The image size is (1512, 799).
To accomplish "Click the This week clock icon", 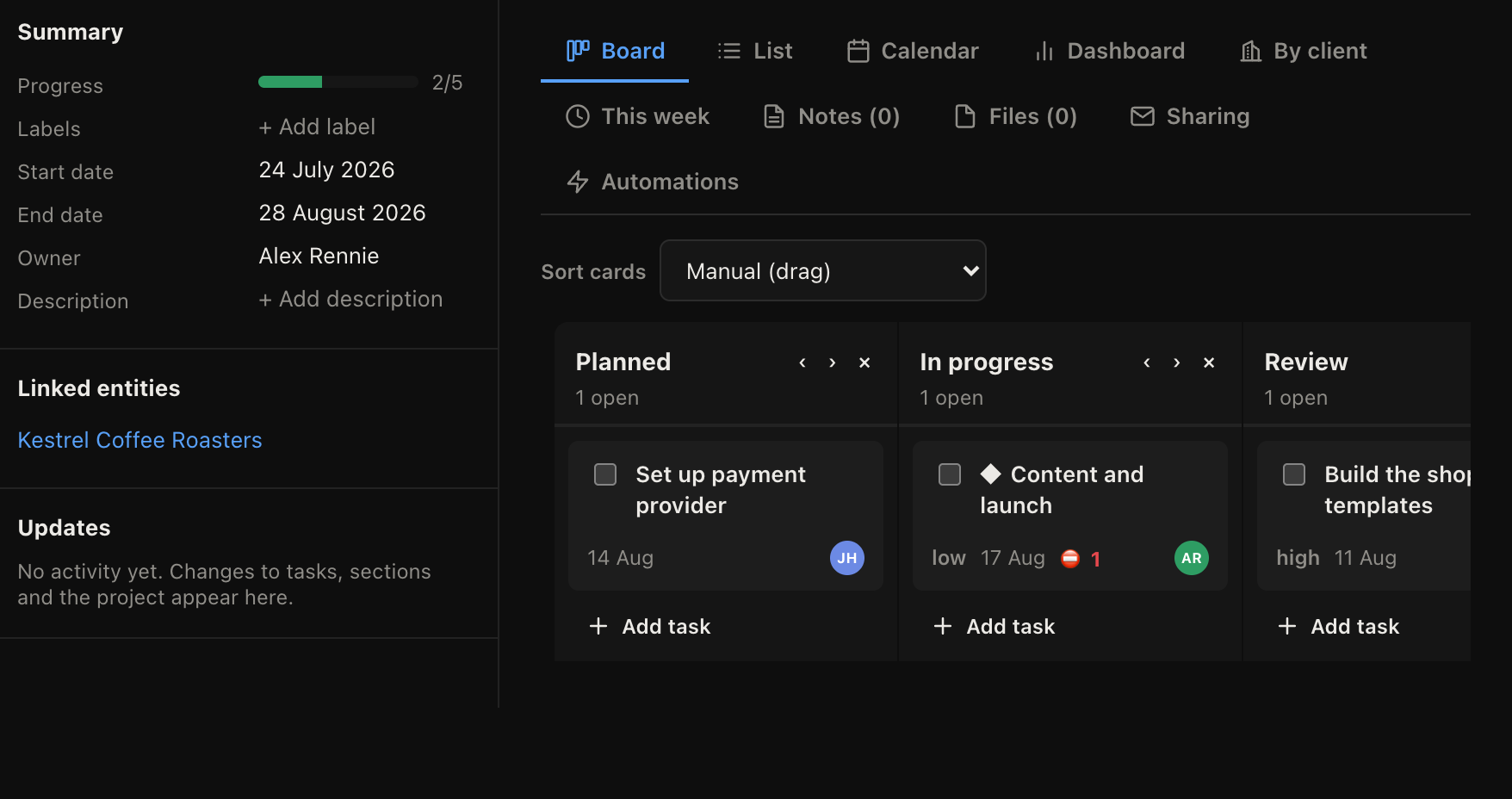I will point(578,116).
